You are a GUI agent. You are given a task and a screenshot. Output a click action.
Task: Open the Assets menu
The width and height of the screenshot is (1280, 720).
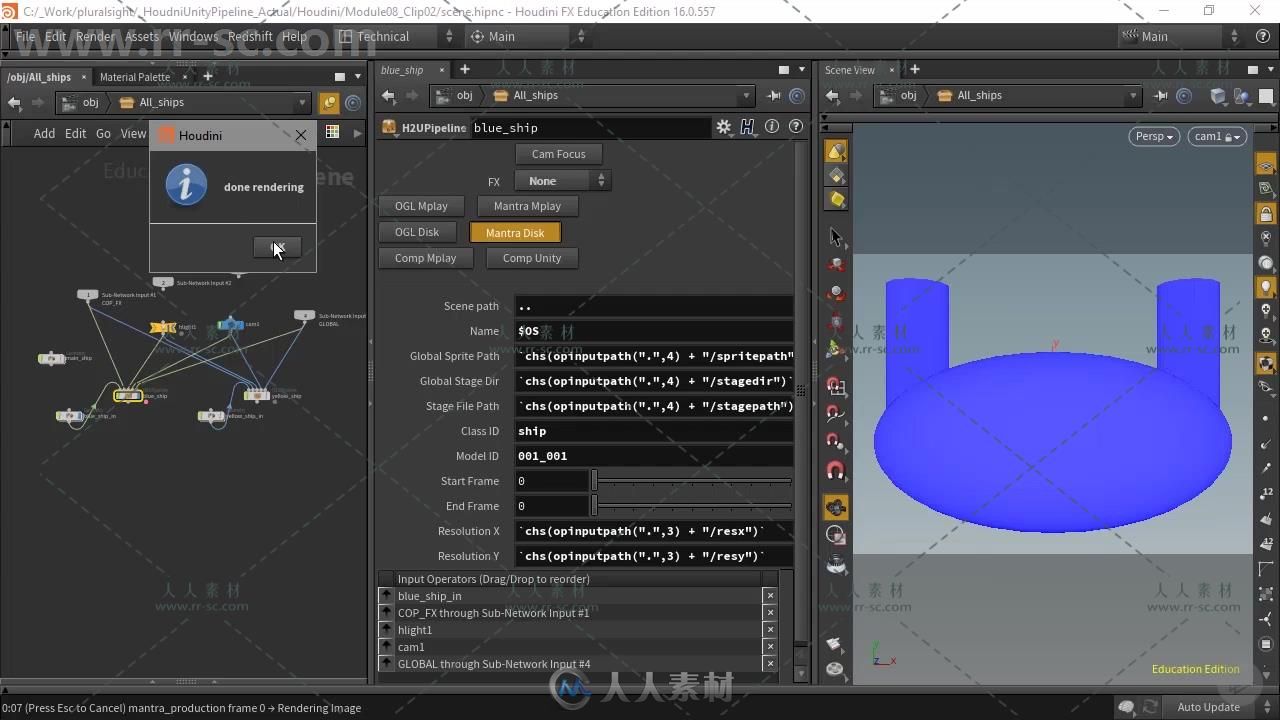(142, 36)
